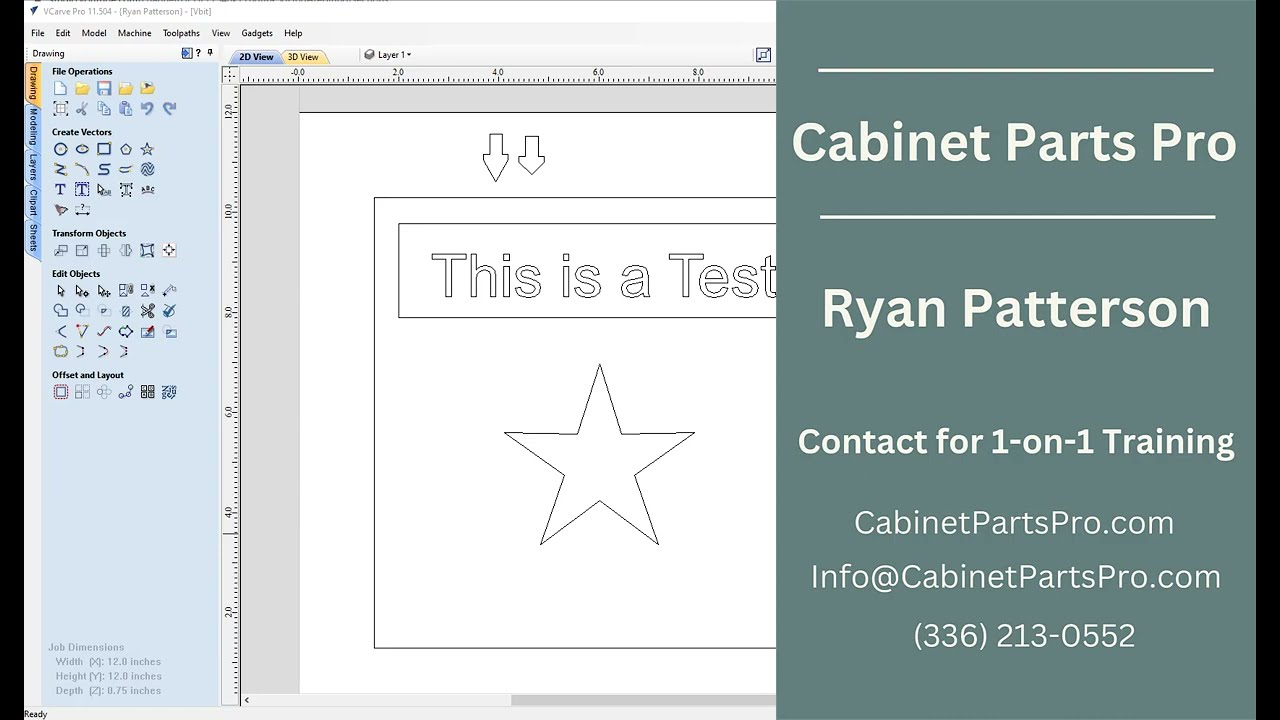The height and width of the screenshot is (720, 1280).
Task: Open the Gadgets menu
Action: [257, 33]
